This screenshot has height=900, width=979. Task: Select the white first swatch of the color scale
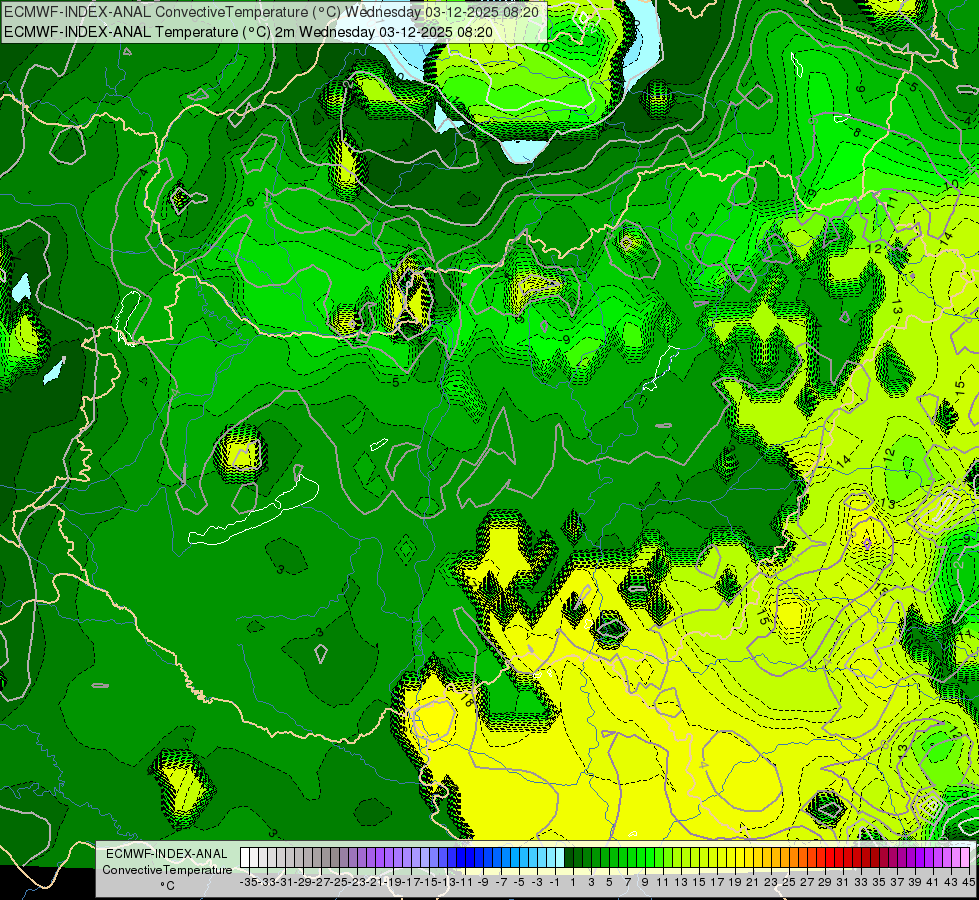coord(245,858)
